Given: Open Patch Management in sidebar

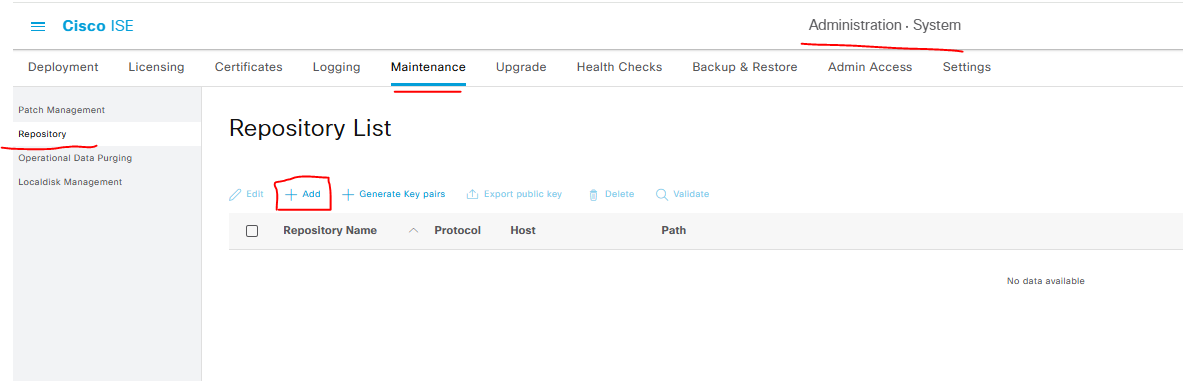Looking at the screenshot, I should click(62, 110).
